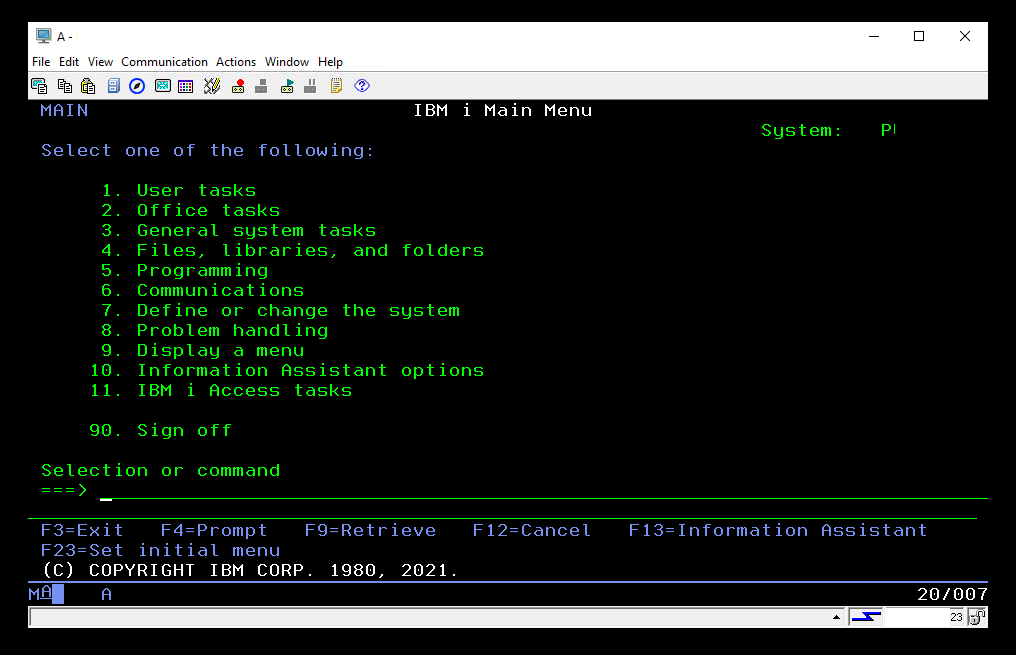
Task: Click the blue compass toolbar icon
Action: point(137,86)
